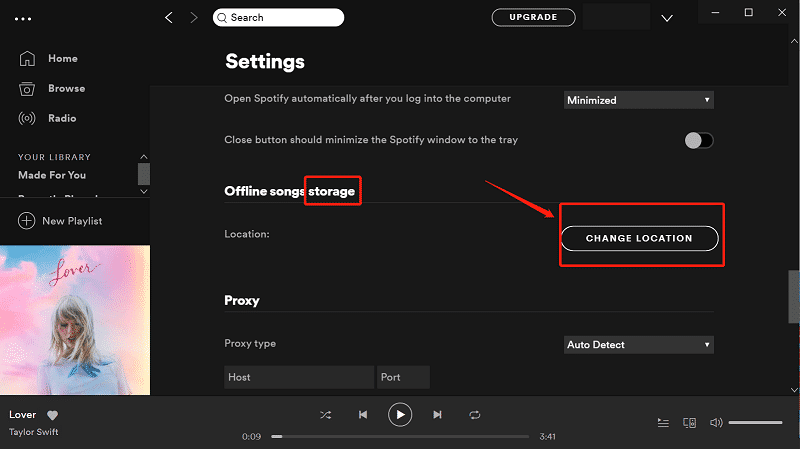This screenshot has height=449, width=800.
Task: Open the play queue icon
Action: [663, 423]
